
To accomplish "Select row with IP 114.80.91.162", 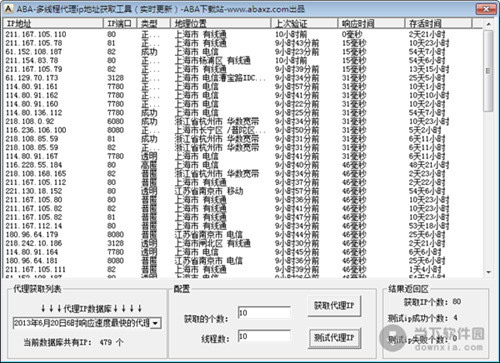I will [243, 95].
